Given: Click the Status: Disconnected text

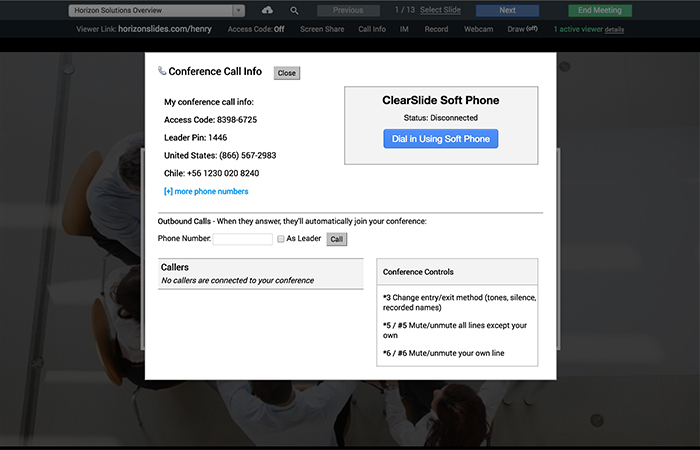Looking at the screenshot, I should tap(441, 118).
